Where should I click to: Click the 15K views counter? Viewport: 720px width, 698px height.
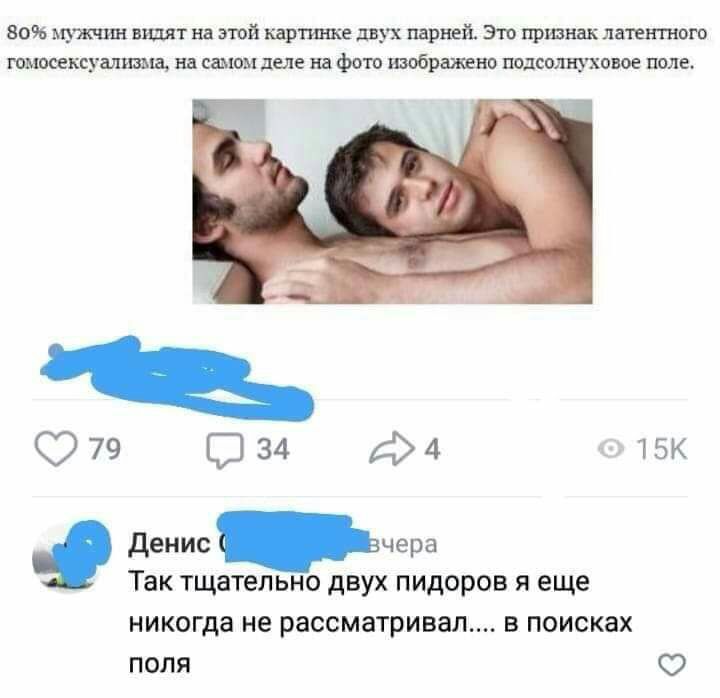click(x=662, y=449)
